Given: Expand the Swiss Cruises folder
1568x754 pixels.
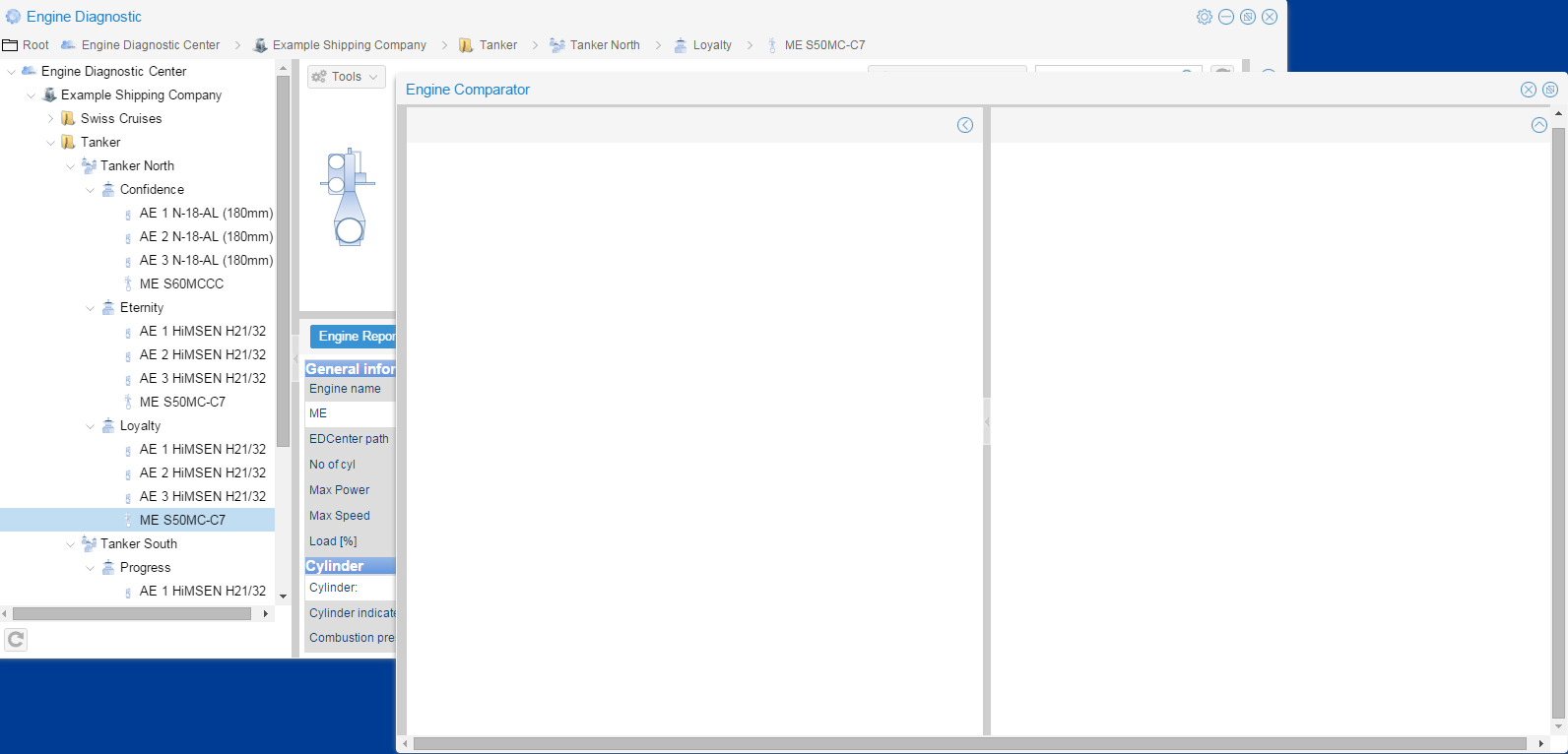Looking at the screenshot, I should tap(51, 119).
